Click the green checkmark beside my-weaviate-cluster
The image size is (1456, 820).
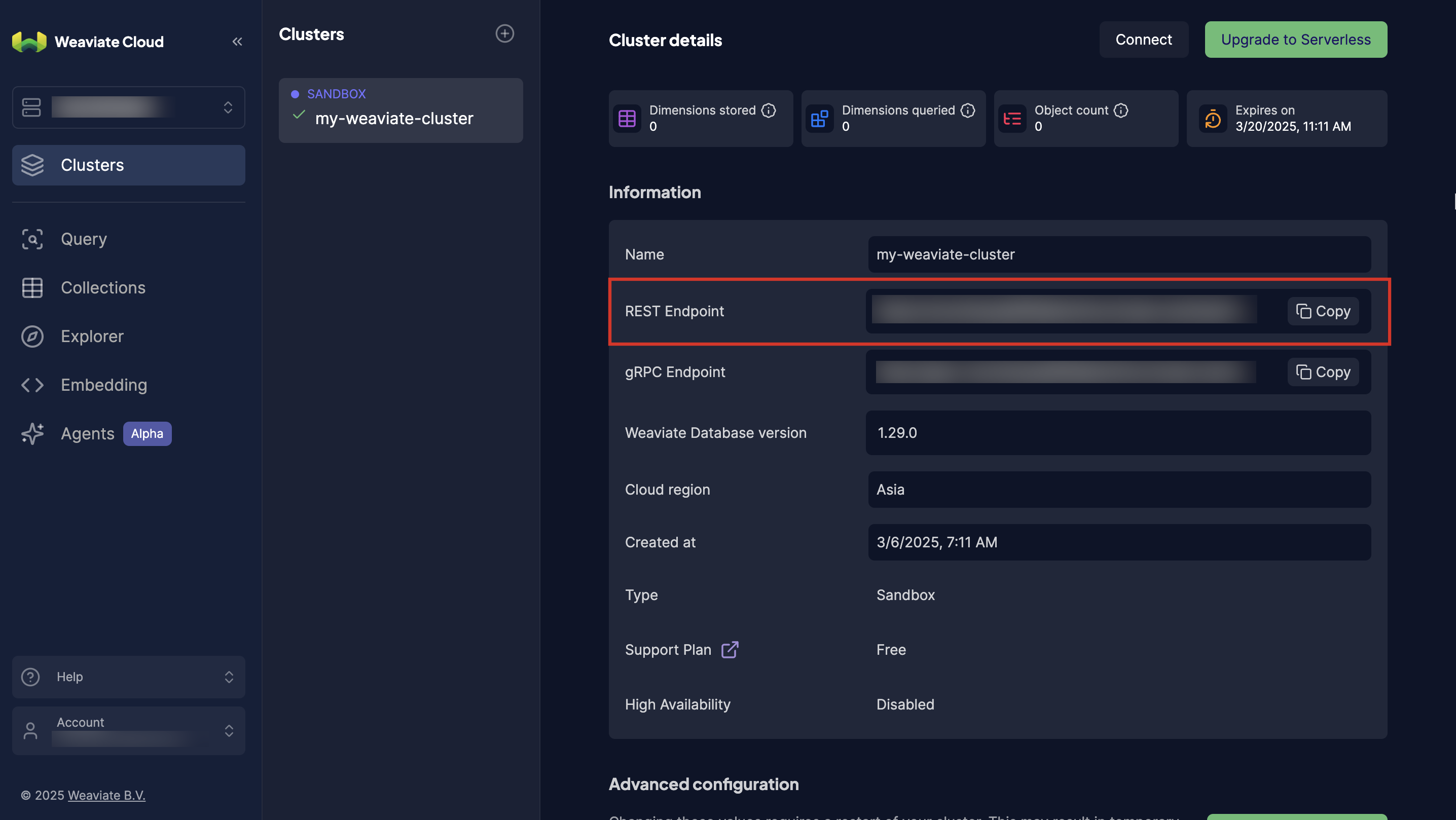[299, 115]
